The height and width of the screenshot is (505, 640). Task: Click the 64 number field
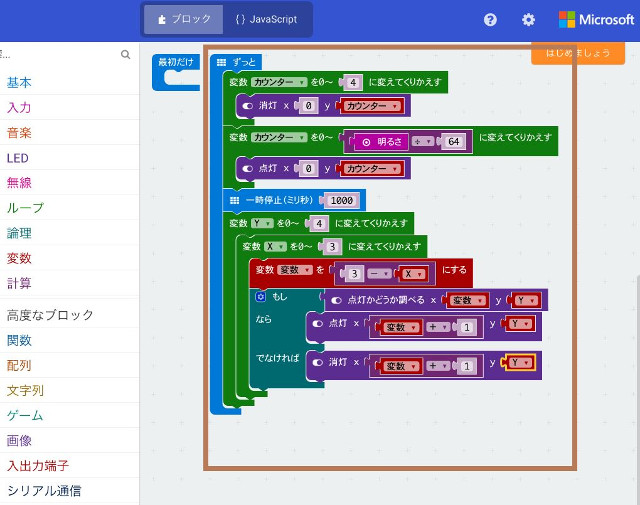click(454, 142)
